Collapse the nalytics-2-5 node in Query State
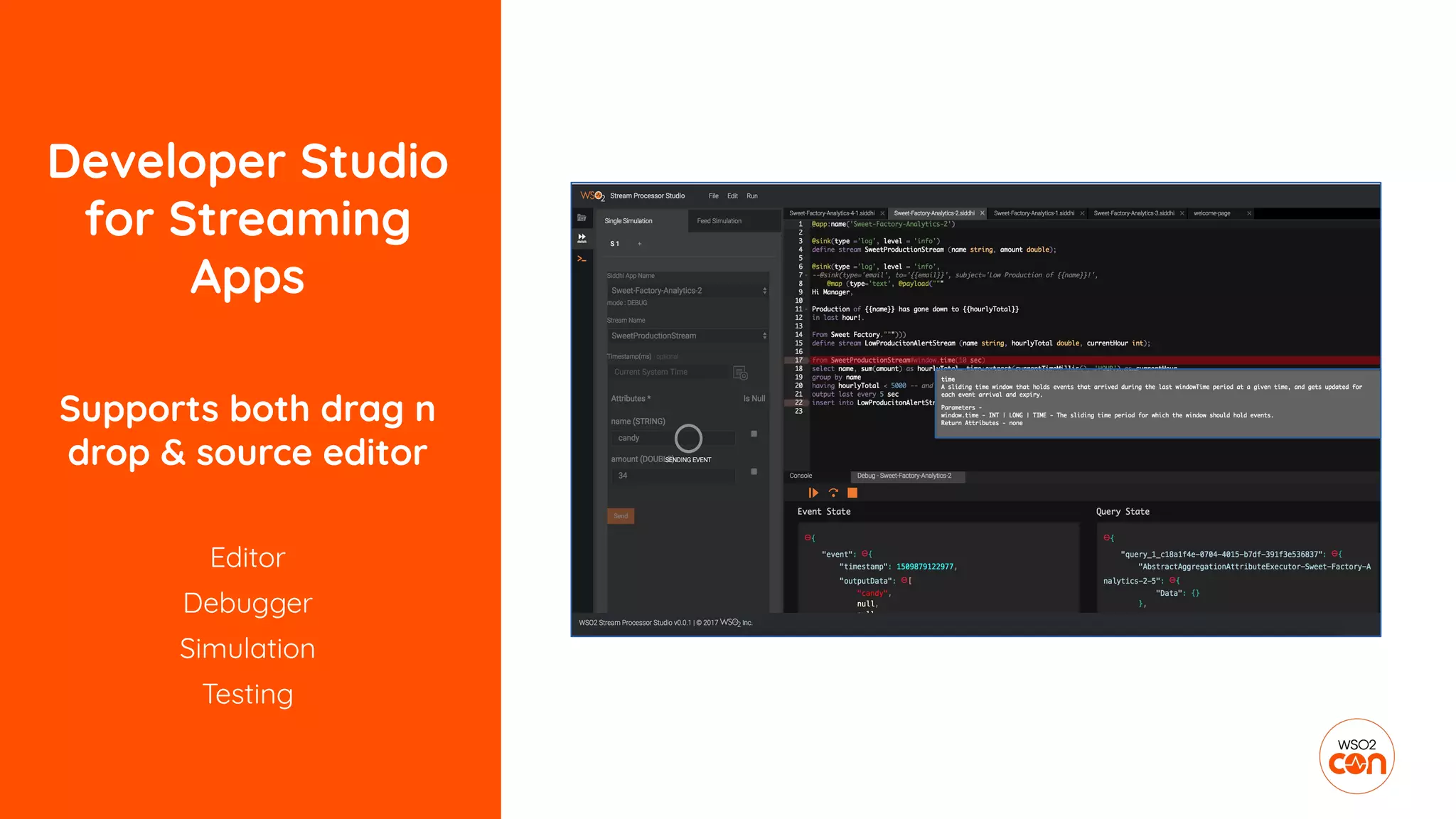The width and height of the screenshot is (1456, 819). (x=1172, y=580)
